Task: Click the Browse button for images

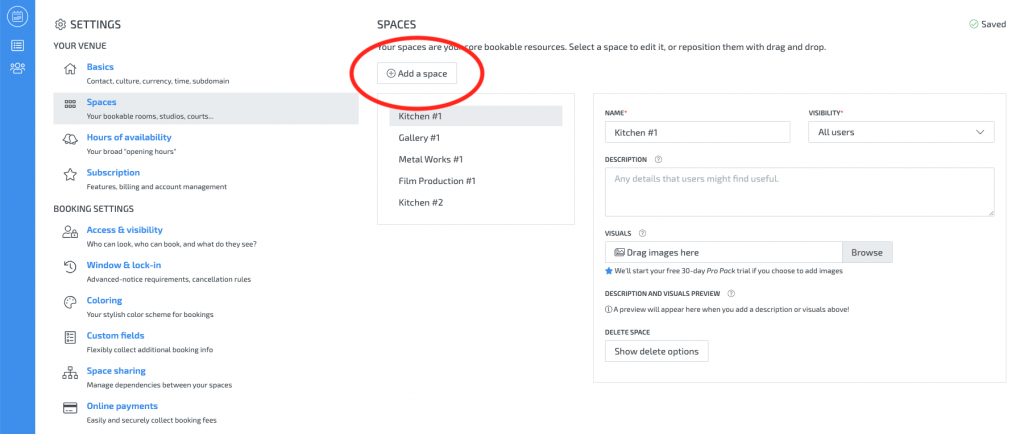Action: (x=866, y=253)
